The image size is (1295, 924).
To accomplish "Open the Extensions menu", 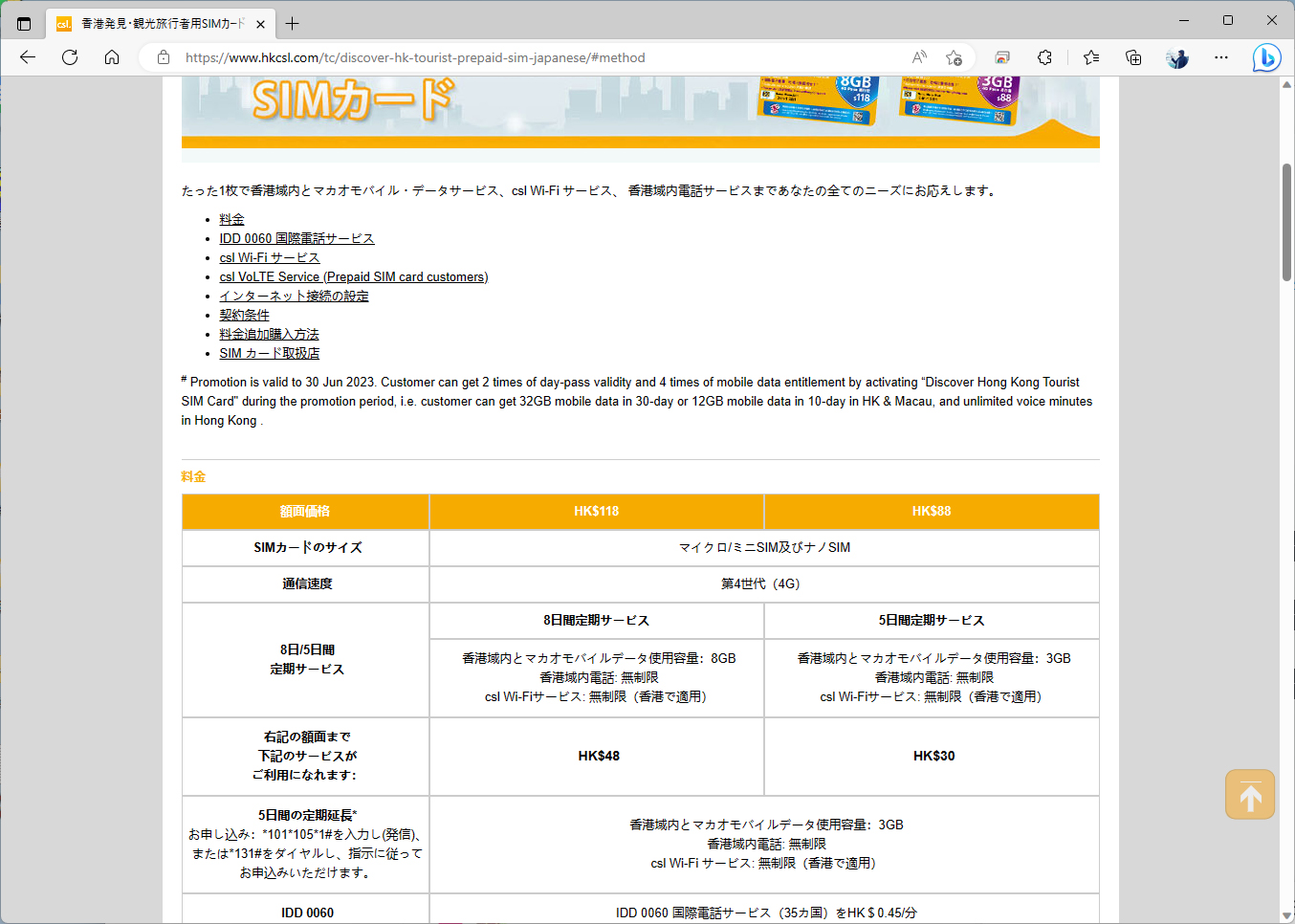I will [x=1044, y=57].
